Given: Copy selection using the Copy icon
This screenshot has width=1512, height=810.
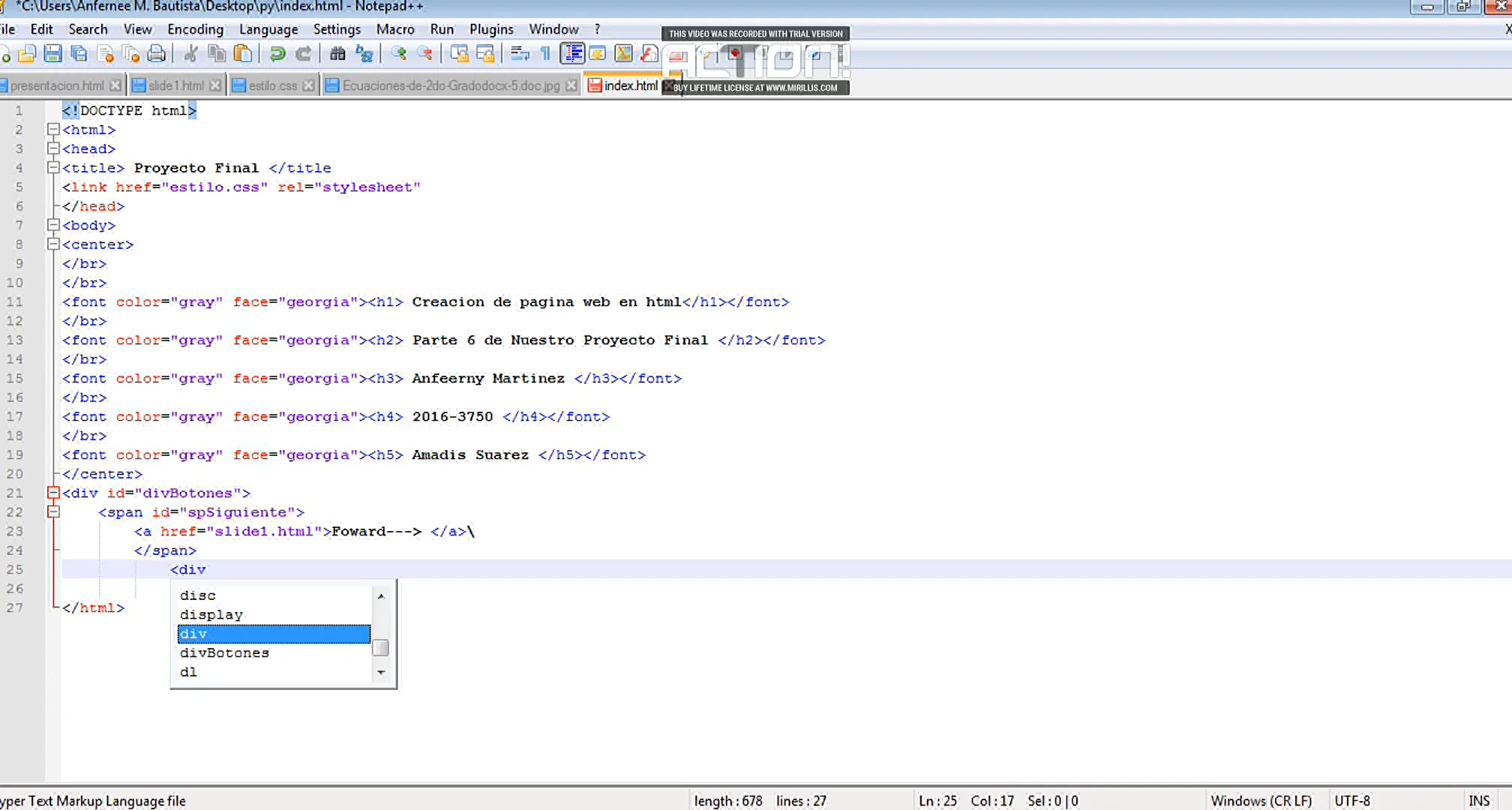Looking at the screenshot, I should tap(217, 54).
